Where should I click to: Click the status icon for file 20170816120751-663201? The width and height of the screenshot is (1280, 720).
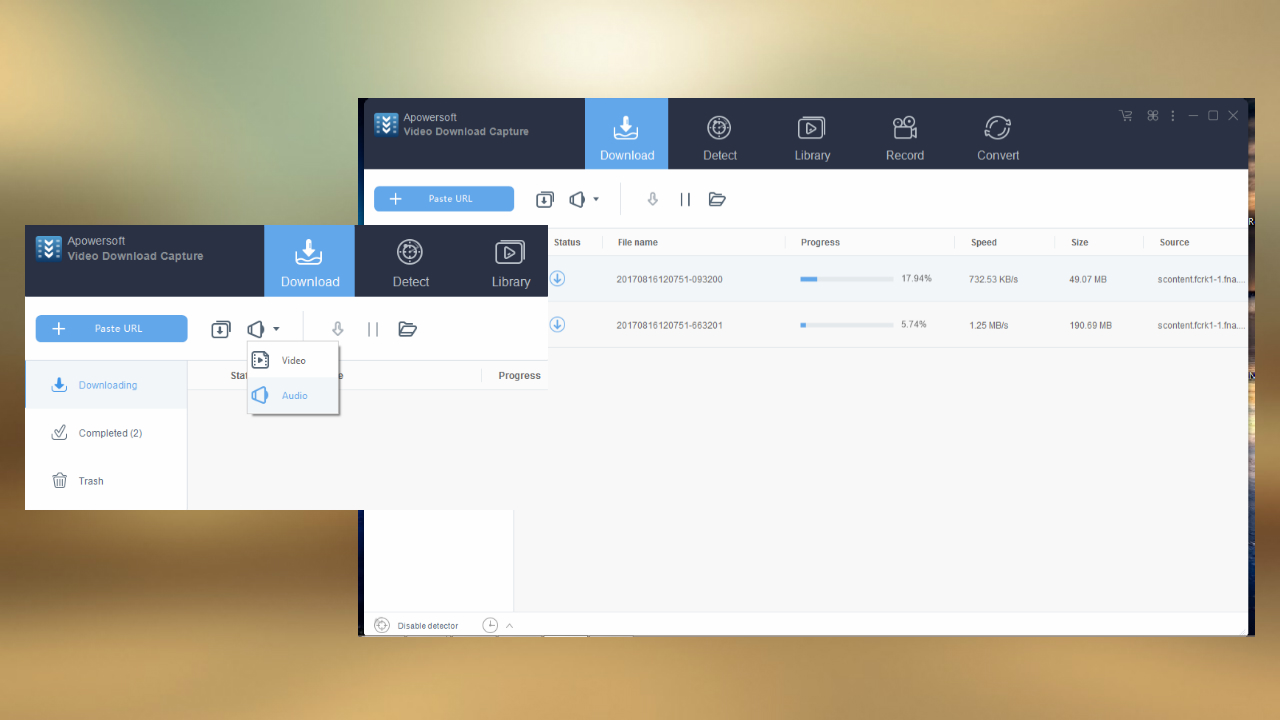click(557, 324)
